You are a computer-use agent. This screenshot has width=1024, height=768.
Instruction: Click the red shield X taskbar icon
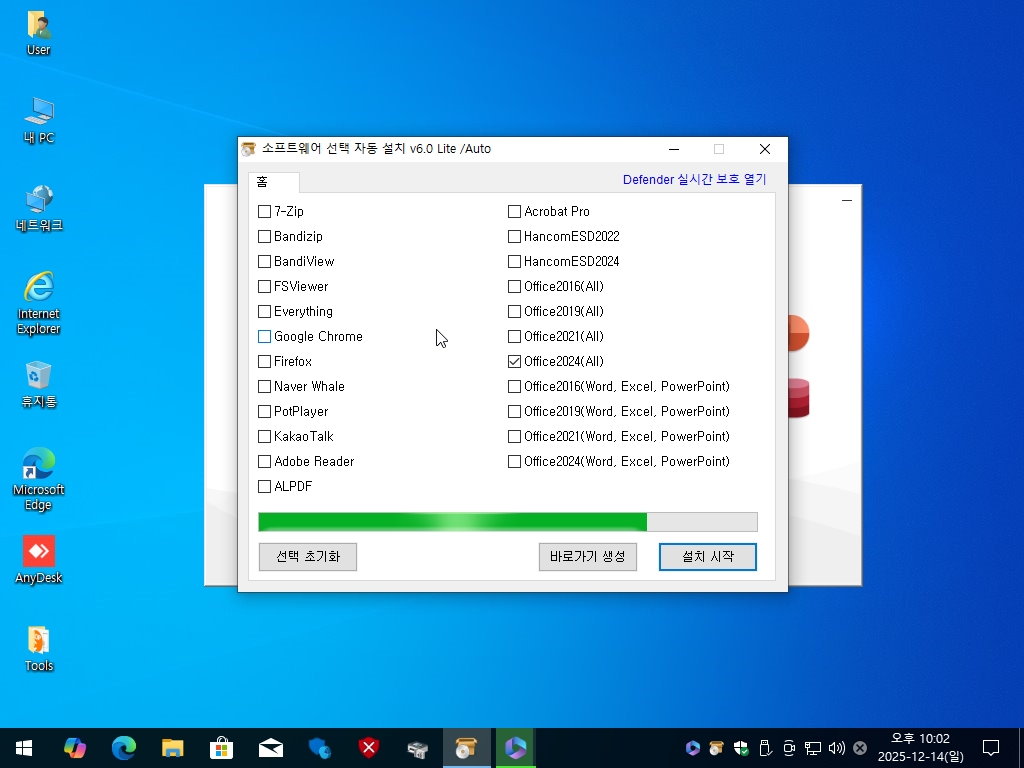coord(368,748)
